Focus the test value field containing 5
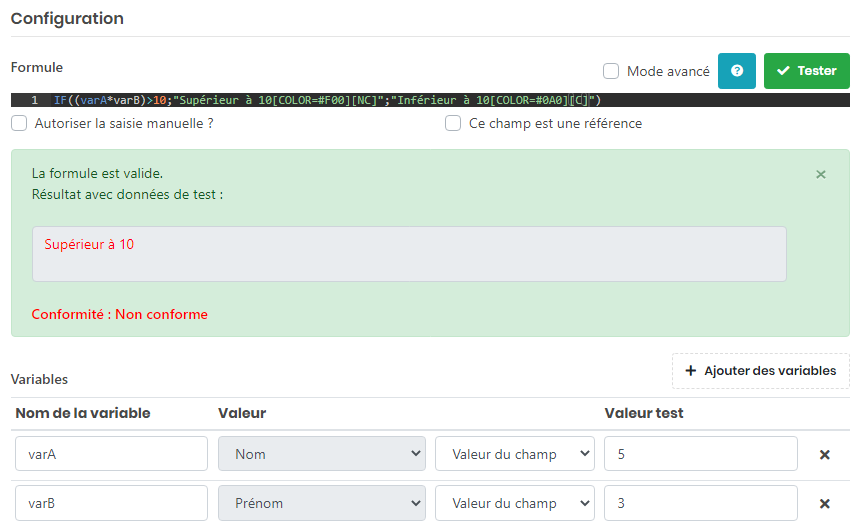The height and width of the screenshot is (531, 868). point(700,454)
